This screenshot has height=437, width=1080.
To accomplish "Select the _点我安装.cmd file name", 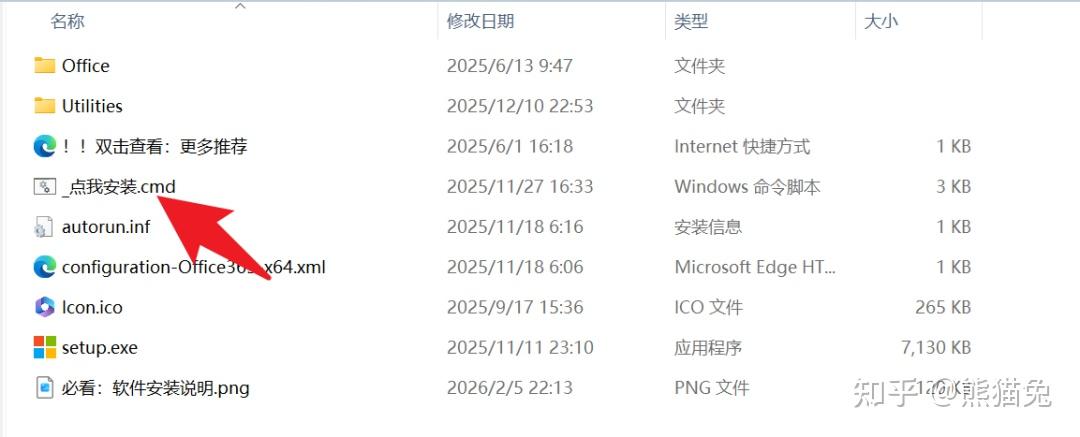I will pyautogui.click(x=118, y=186).
